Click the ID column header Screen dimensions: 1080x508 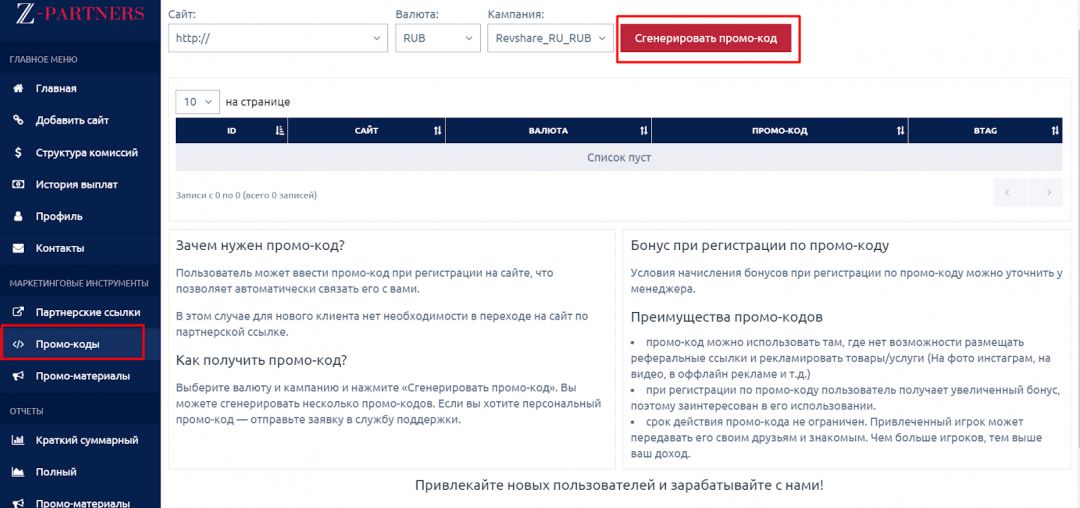pos(231,131)
